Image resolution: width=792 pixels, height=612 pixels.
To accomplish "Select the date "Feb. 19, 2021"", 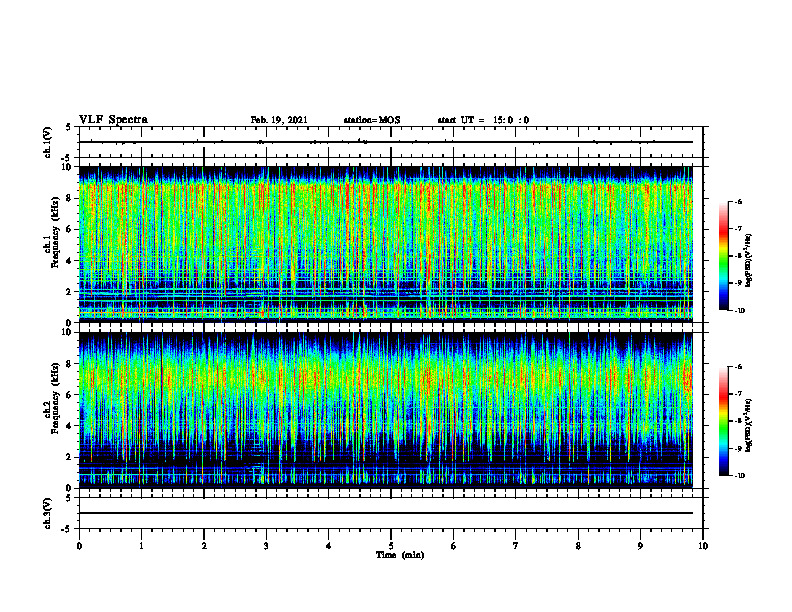I will tap(279, 120).
